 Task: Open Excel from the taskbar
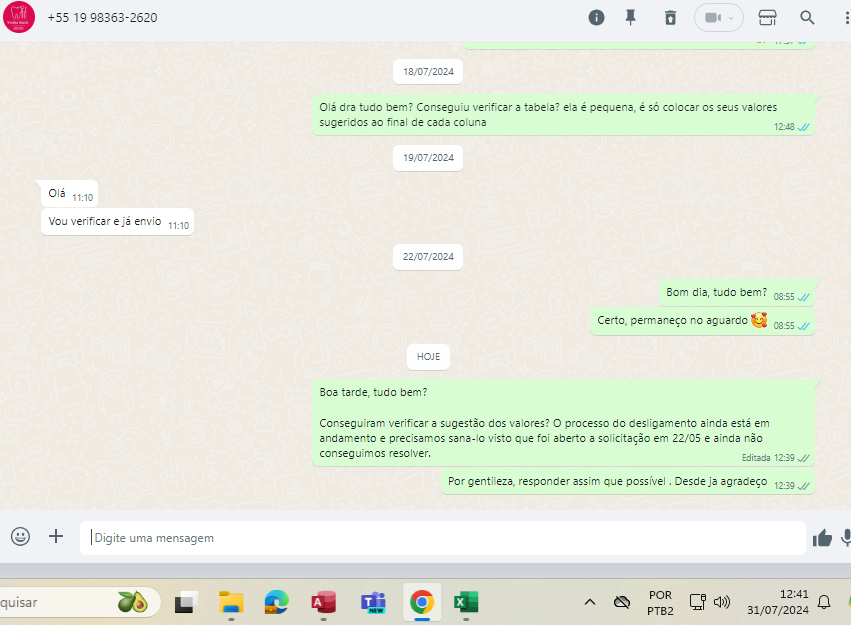(x=466, y=602)
